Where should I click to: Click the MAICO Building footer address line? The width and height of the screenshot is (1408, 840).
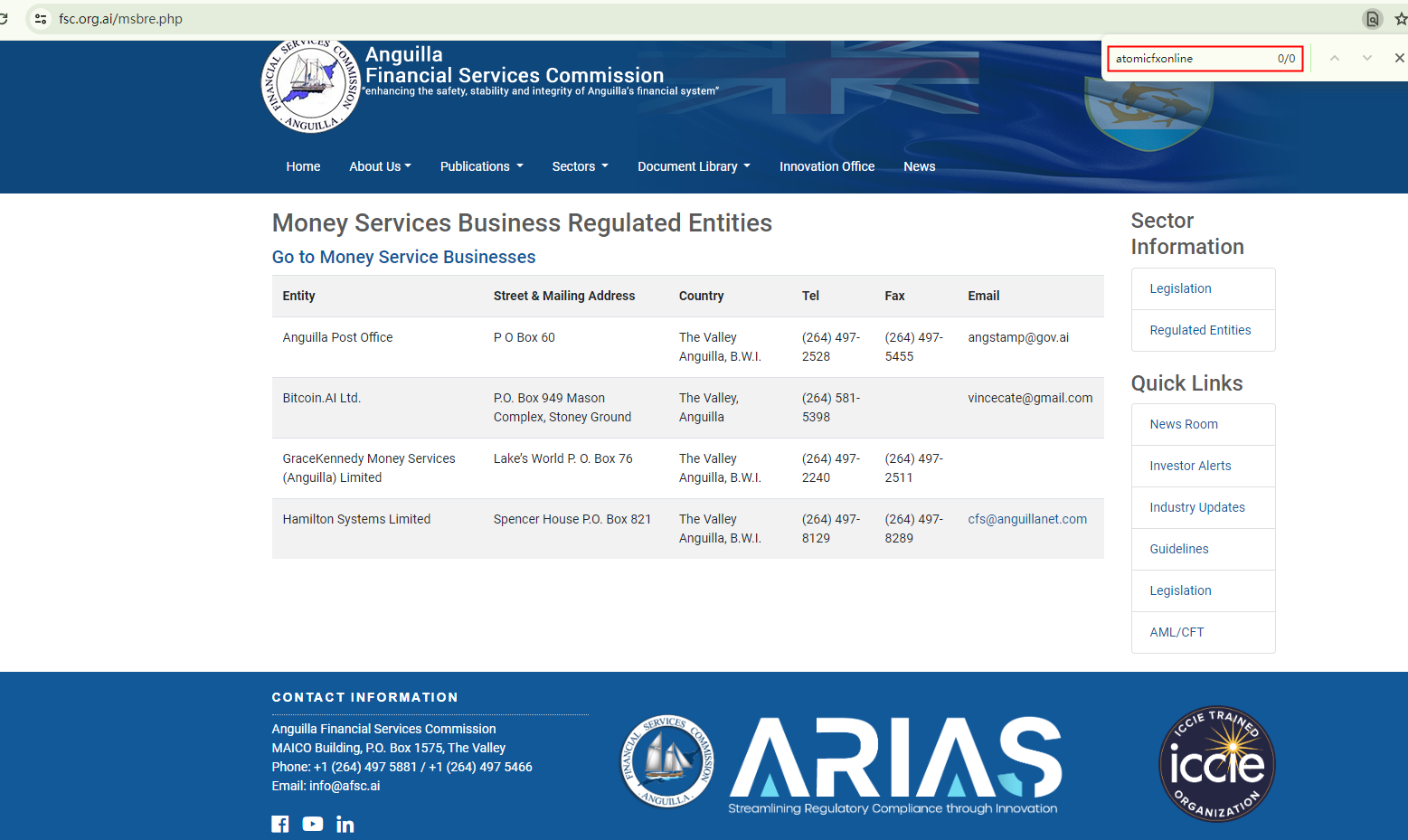coord(389,748)
